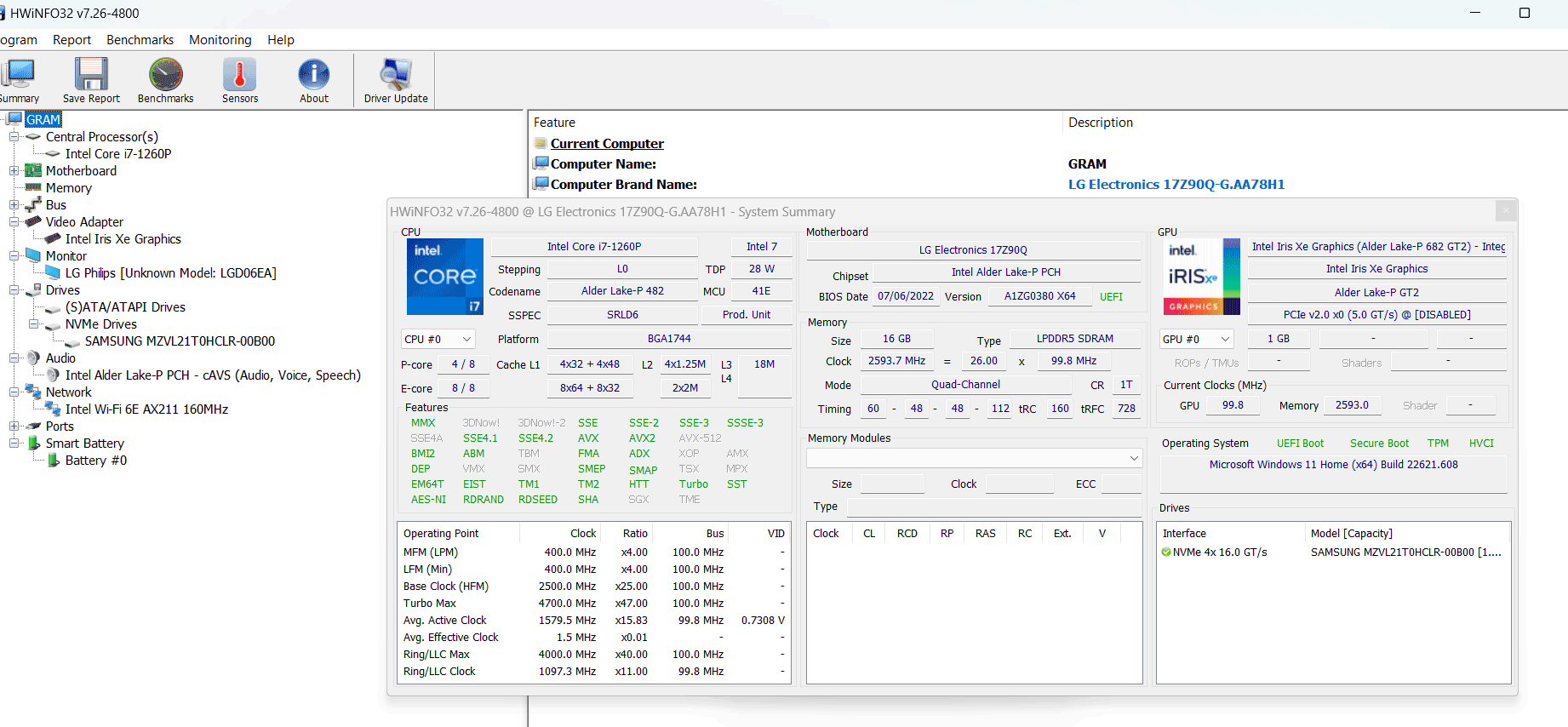1568x727 pixels.
Task: Collapse the Video Adapter tree node
Action: coord(14,222)
